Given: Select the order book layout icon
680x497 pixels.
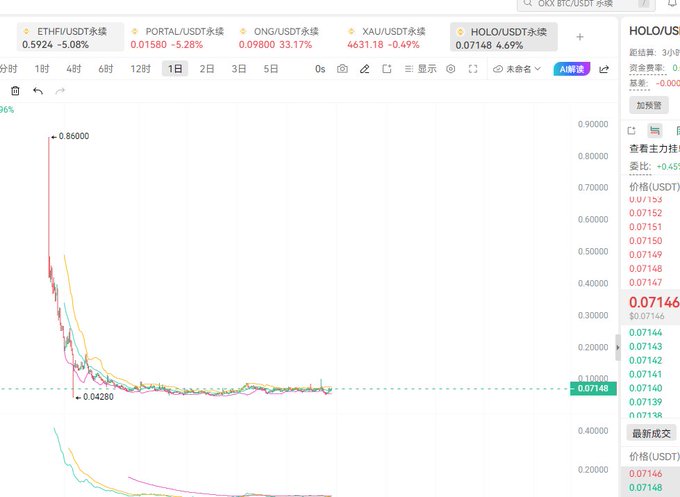Looking at the screenshot, I should click(654, 130).
